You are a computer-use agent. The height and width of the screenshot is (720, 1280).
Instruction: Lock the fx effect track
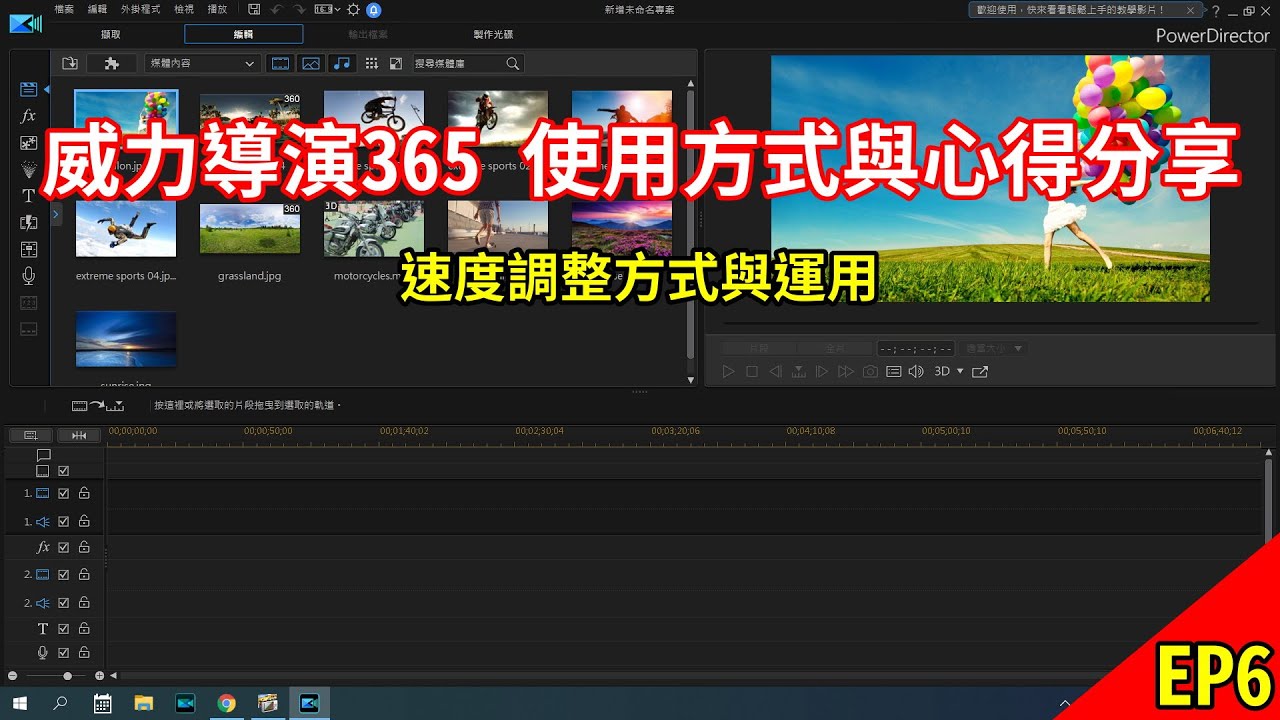84,547
